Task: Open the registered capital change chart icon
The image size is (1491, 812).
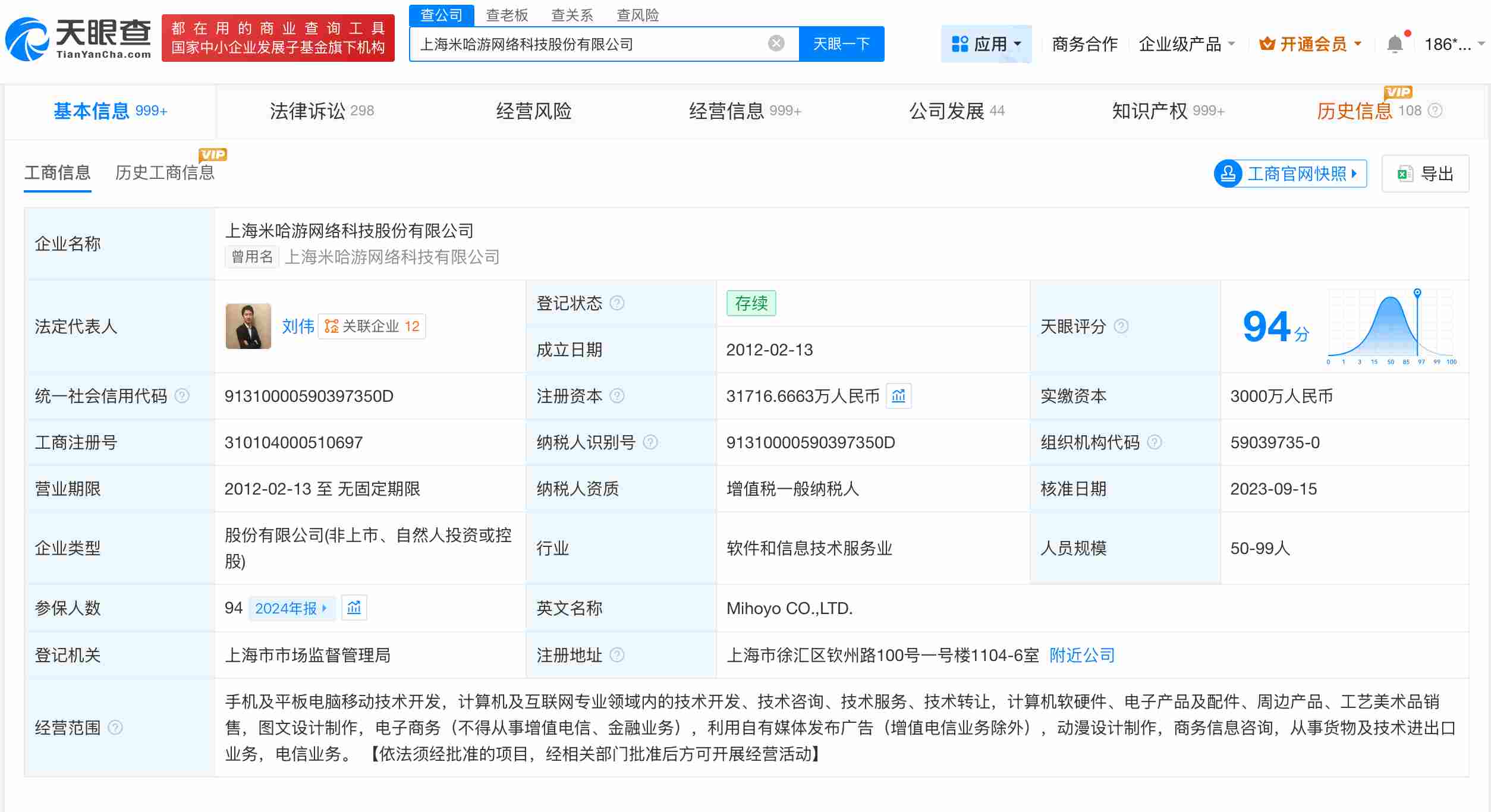Action: [899, 396]
